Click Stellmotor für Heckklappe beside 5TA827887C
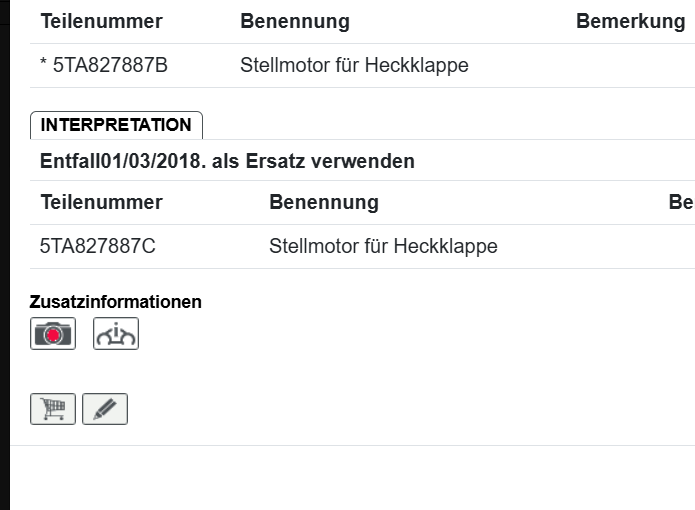695x510 pixels. coord(383,246)
